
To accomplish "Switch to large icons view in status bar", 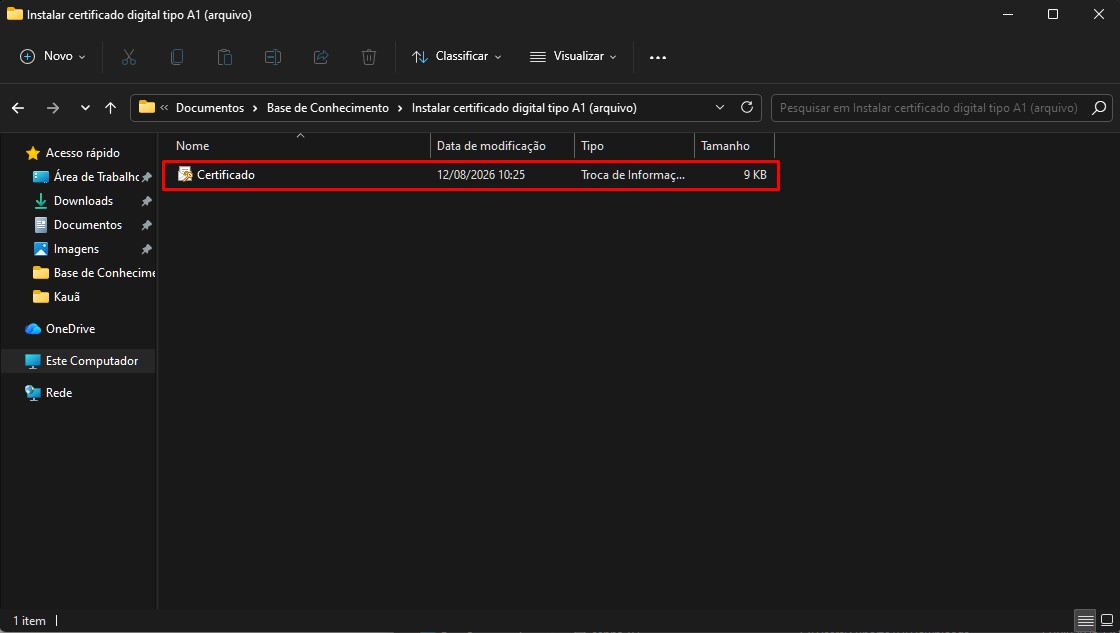I will point(1106,619).
